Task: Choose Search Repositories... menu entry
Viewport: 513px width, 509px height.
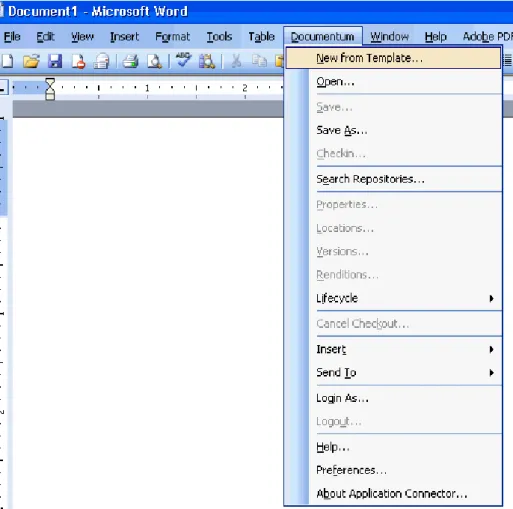Action: coord(393,179)
